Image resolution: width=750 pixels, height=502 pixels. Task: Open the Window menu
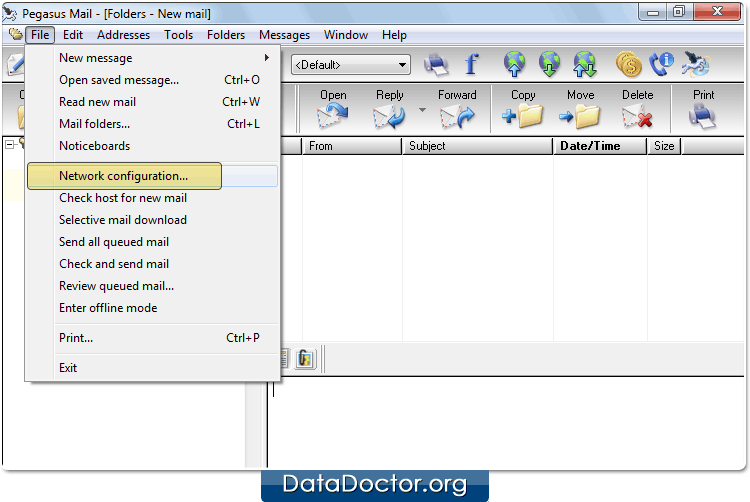tap(346, 35)
